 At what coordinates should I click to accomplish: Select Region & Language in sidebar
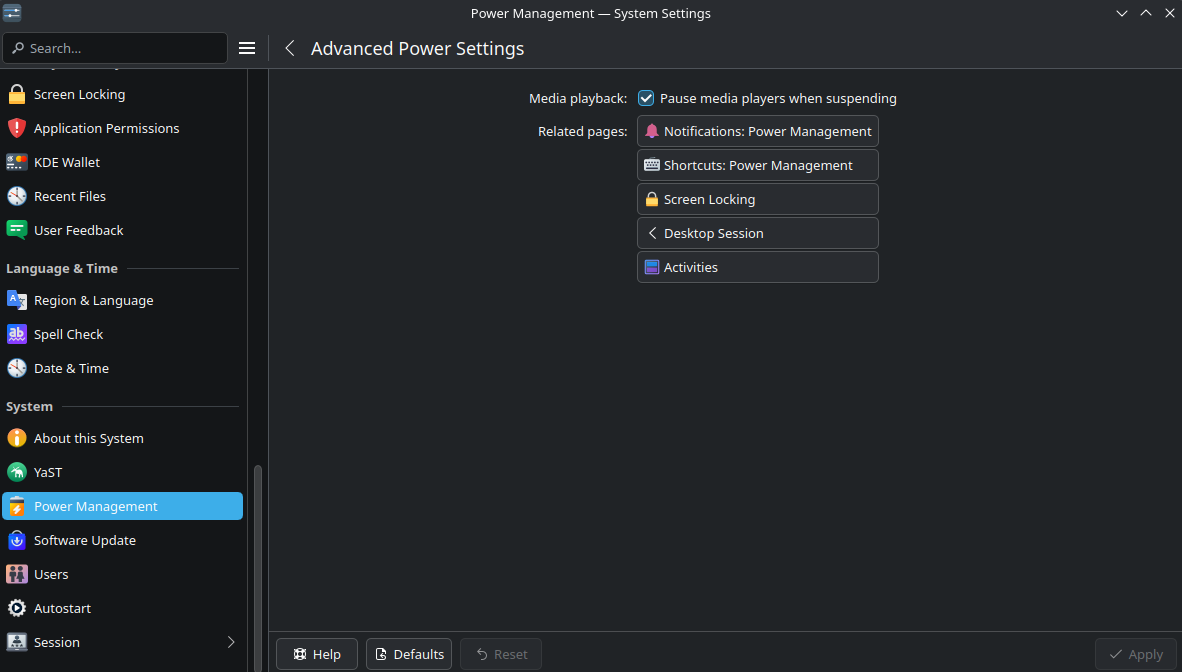pyautogui.click(x=93, y=301)
